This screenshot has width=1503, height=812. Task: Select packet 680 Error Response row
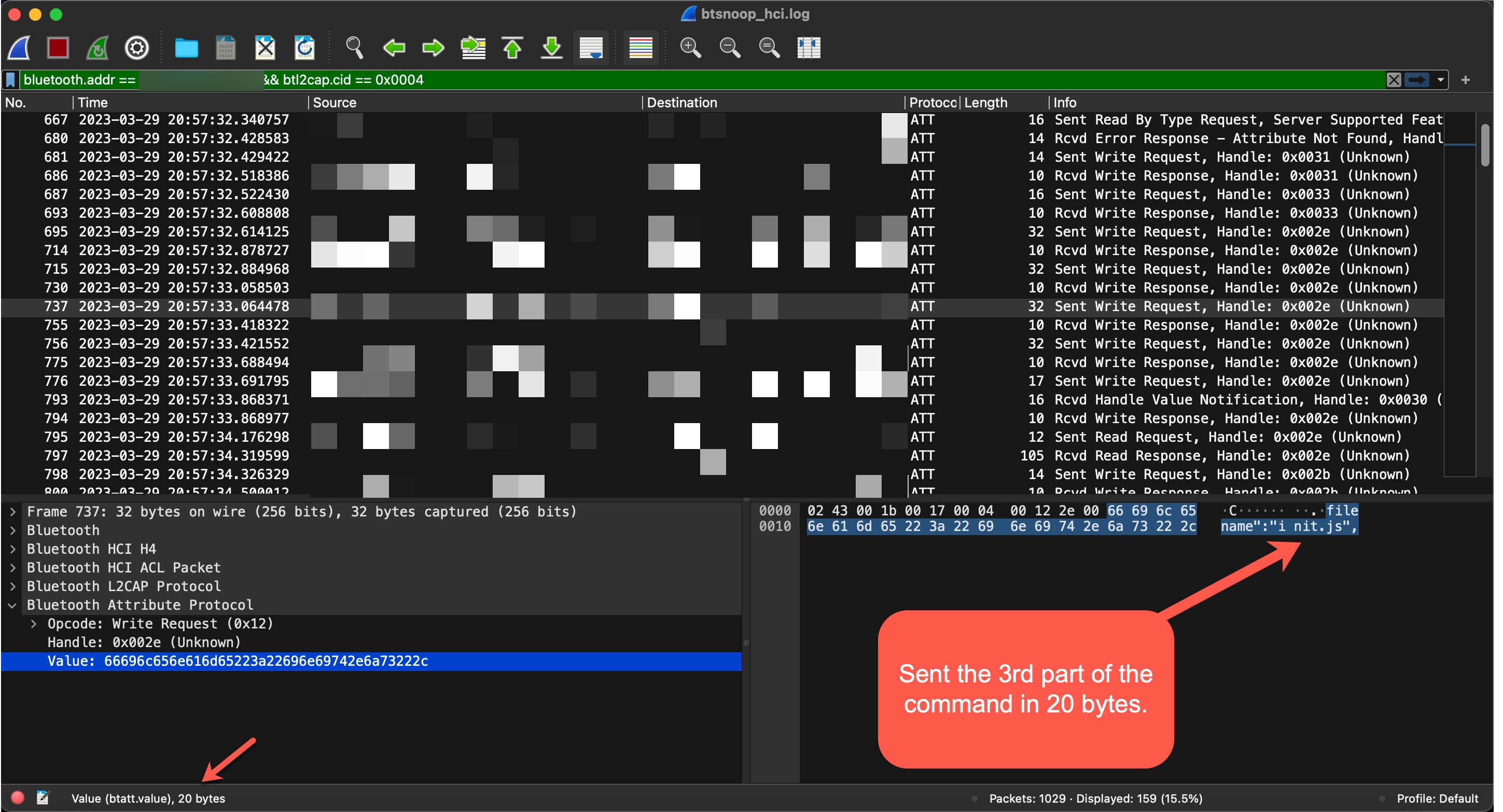(x=722, y=138)
